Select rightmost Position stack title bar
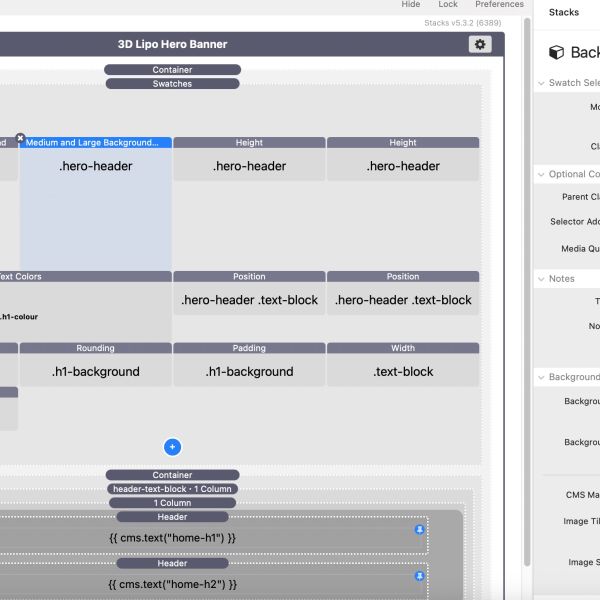600x600 pixels. click(403, 277)
